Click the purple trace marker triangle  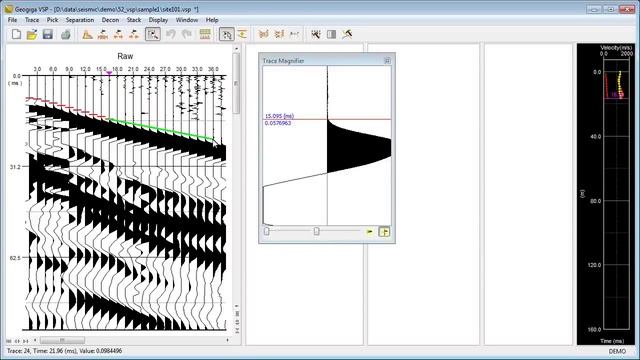tap(109, 73)
